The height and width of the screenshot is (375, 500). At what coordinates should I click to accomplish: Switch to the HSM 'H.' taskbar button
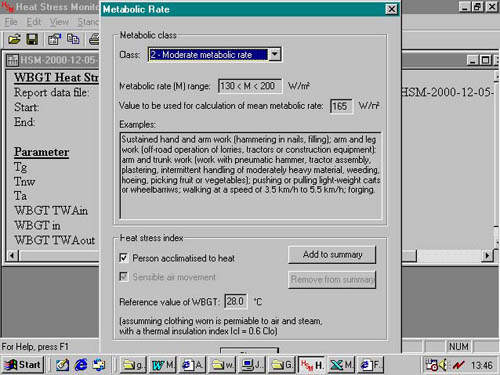tap(312, 365)
